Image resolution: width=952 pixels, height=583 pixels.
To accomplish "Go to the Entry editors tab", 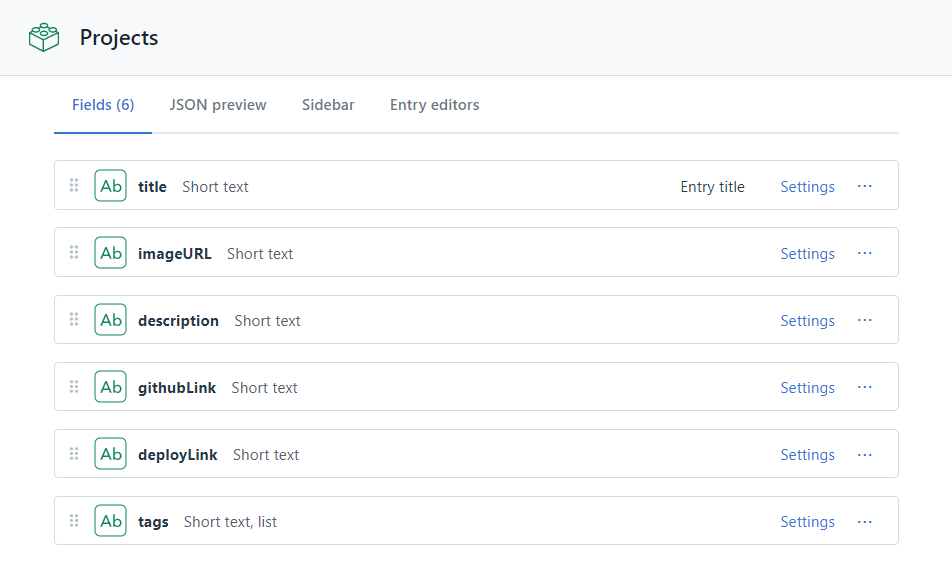I will click(x=434, y=105).
